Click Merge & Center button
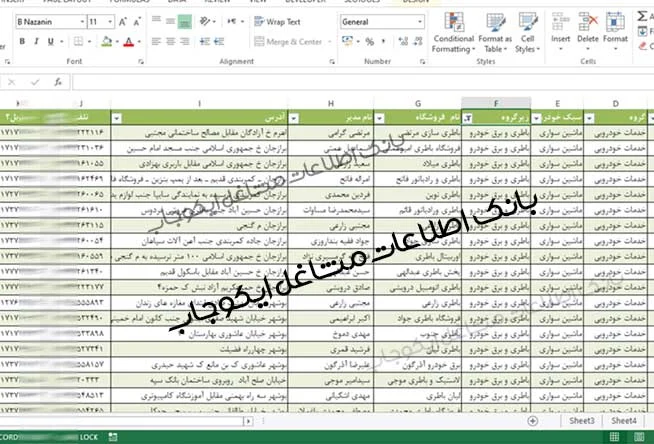This screenshot has width=654, height=444. [x=289, y=42]
